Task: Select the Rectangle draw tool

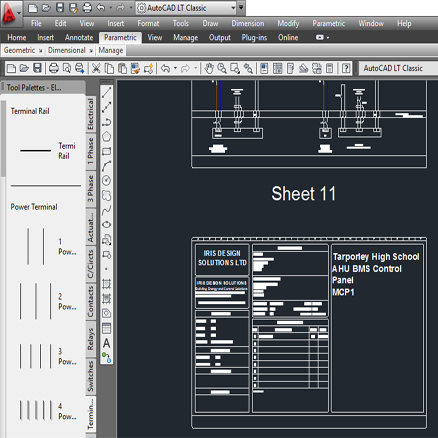Action: 106,151
